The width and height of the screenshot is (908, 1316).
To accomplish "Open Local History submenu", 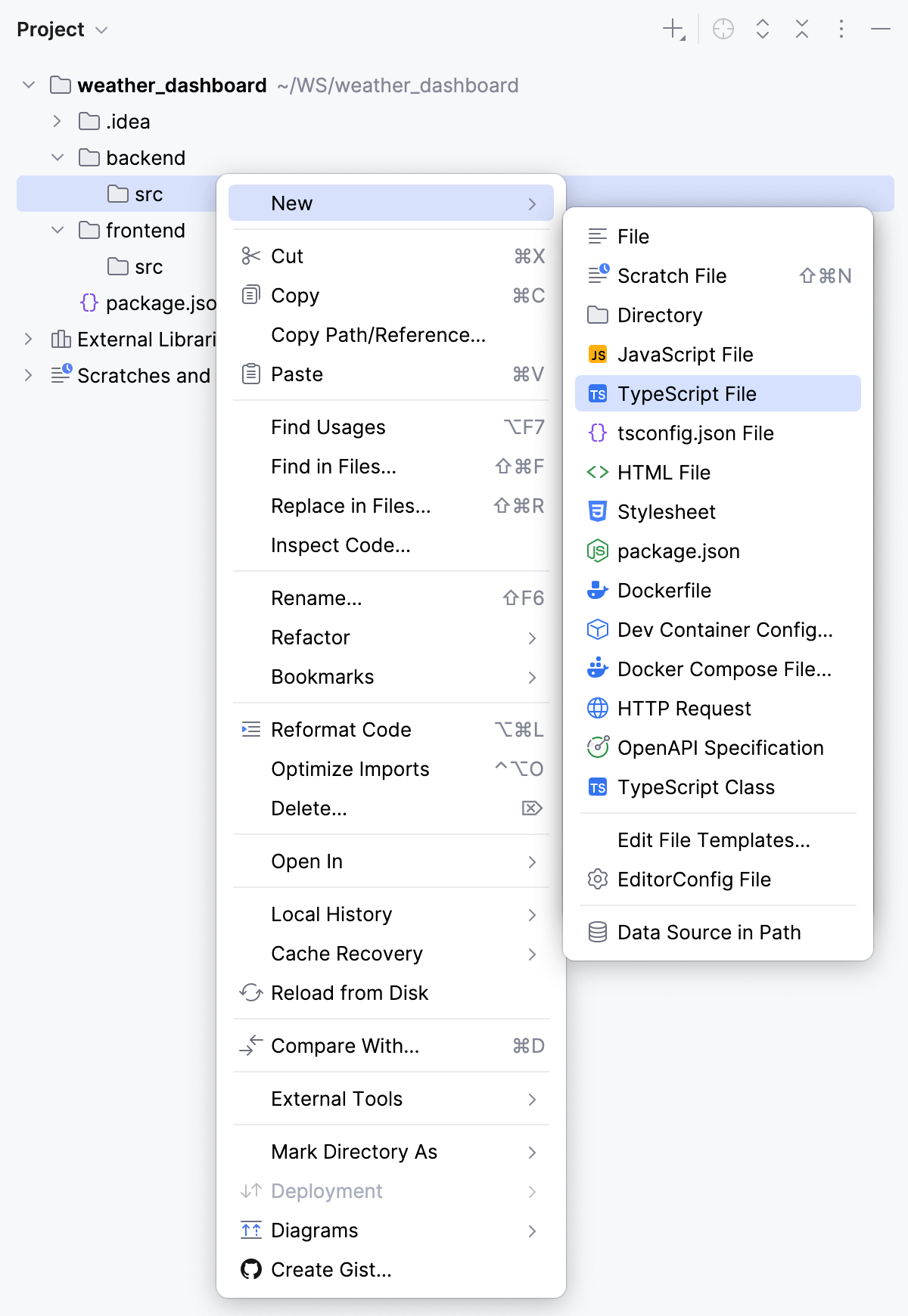I will click(x=391, y=914).
